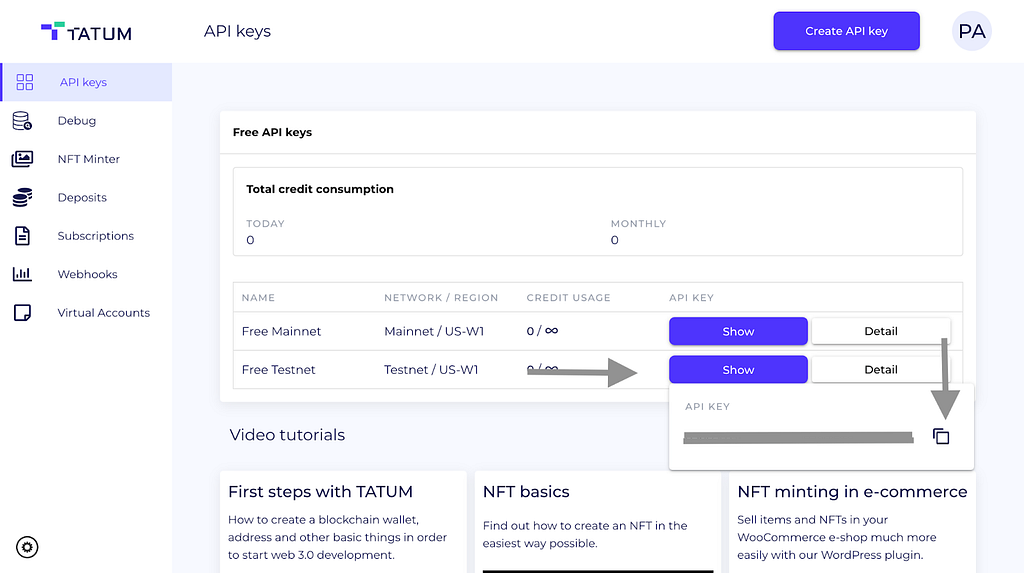The width and height of the screenshot is (1024, 573).
Task: Open the NFT basics tutorial card
Action: 598,521
